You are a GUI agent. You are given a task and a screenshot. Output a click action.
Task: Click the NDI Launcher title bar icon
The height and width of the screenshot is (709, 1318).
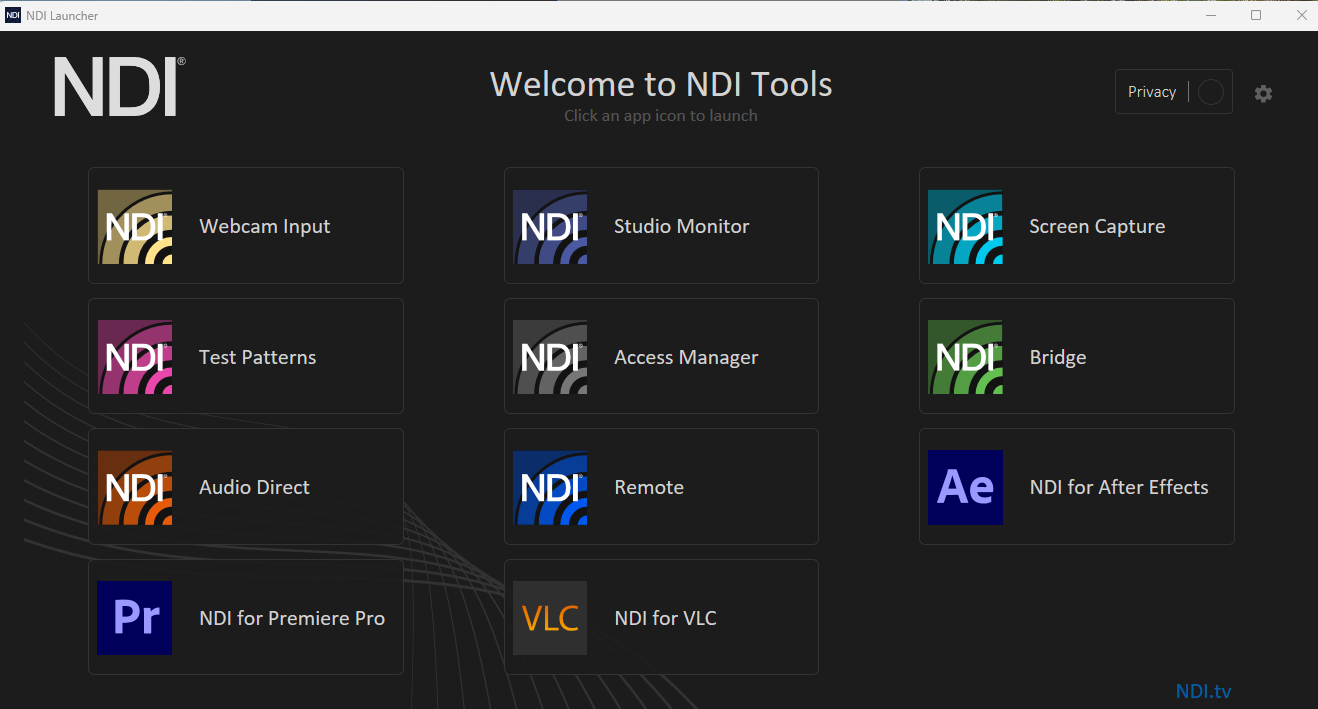click(13, 15)
